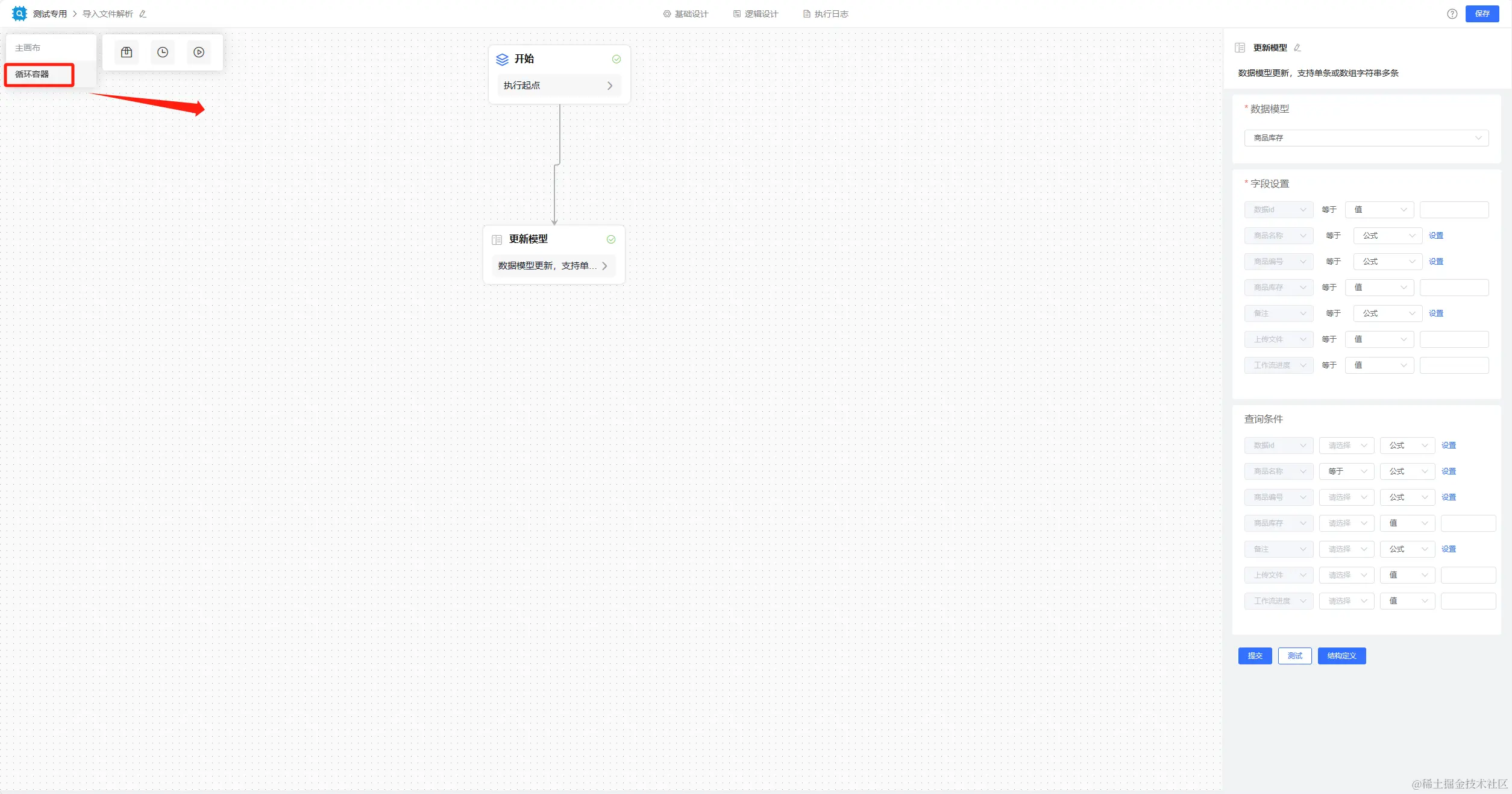Screen dimensions: 1512x794
Task: Open the 数据模型 dropdown showing 商品库存
Action: point(1366,138)
